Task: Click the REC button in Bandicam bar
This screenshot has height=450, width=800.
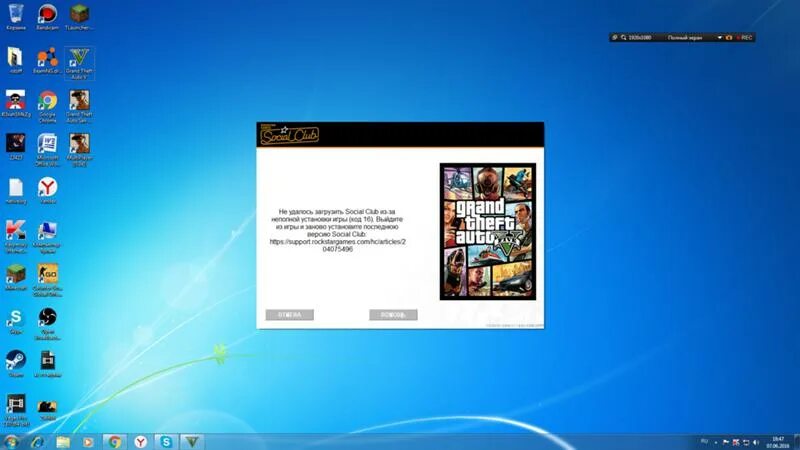Action: pos(745,38)
